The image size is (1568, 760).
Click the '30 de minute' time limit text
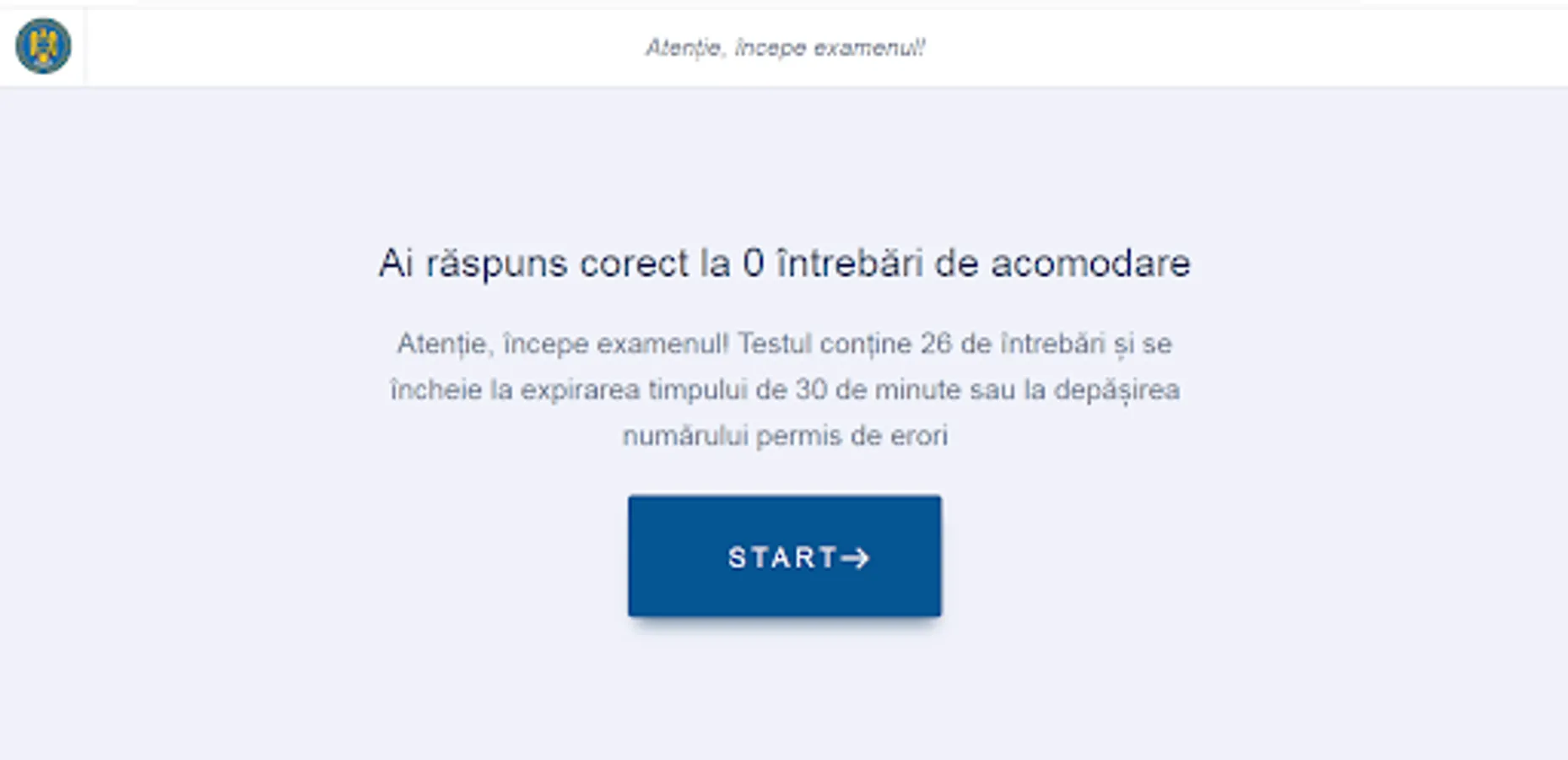point(879,390)
